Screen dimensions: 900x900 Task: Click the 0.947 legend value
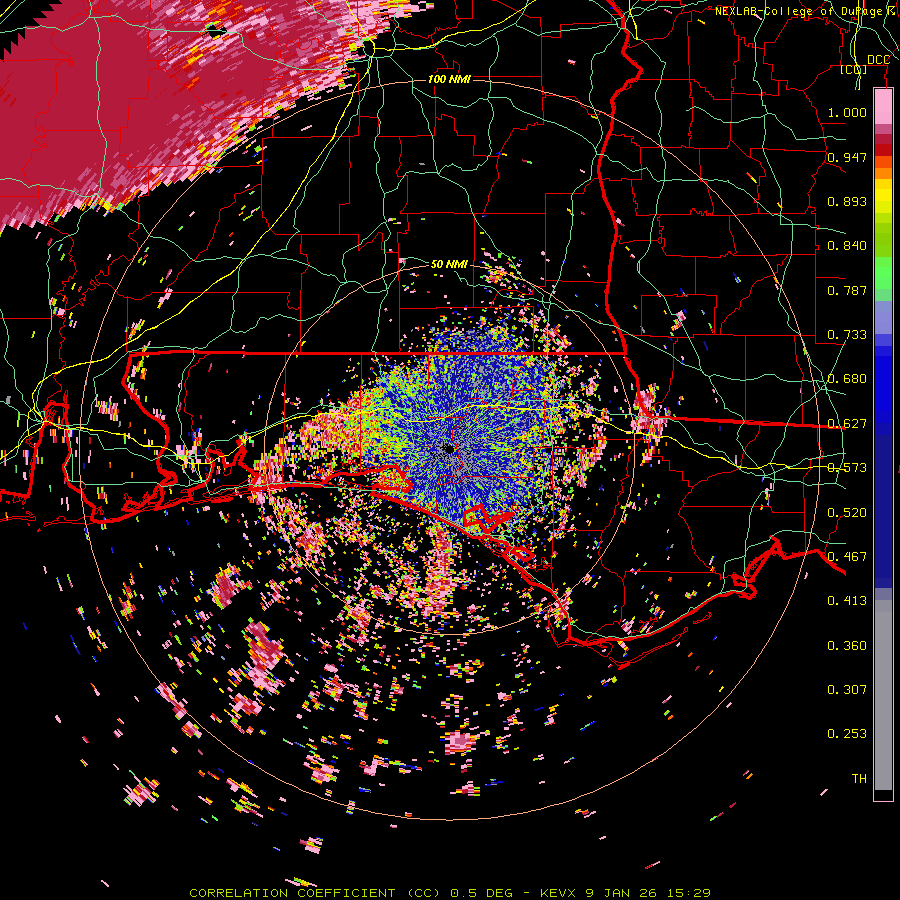point(847,157)
